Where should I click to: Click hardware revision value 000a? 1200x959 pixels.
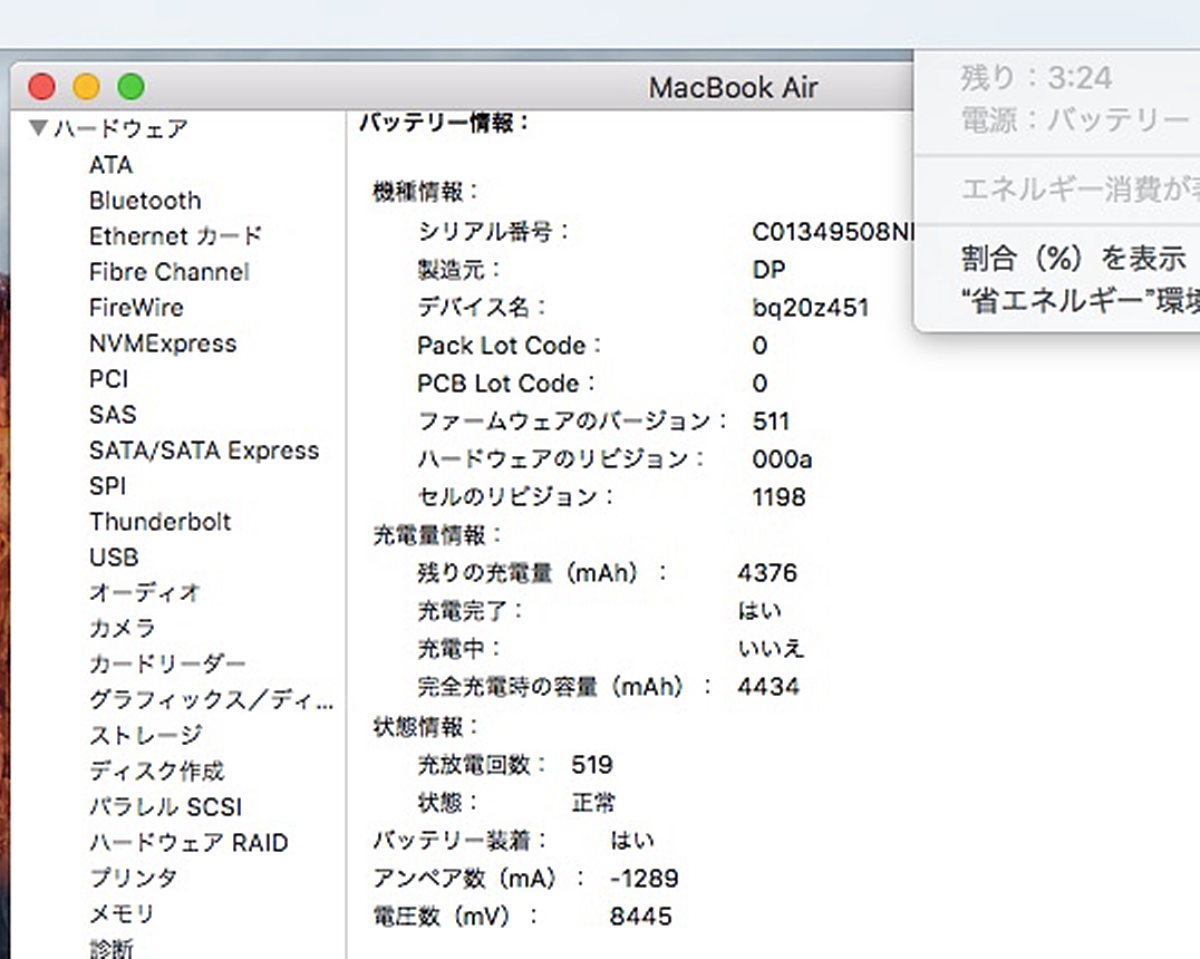click(x=782, y=459)
